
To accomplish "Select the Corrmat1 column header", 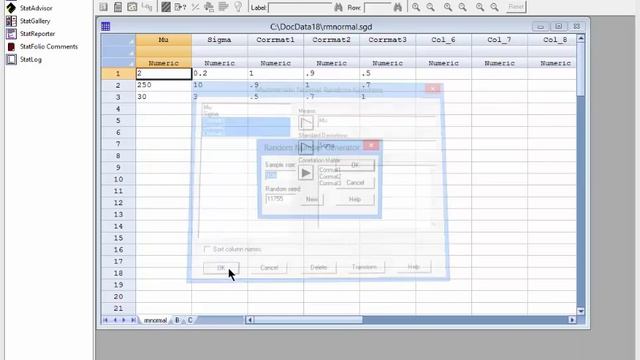I will tap(276, 40).
